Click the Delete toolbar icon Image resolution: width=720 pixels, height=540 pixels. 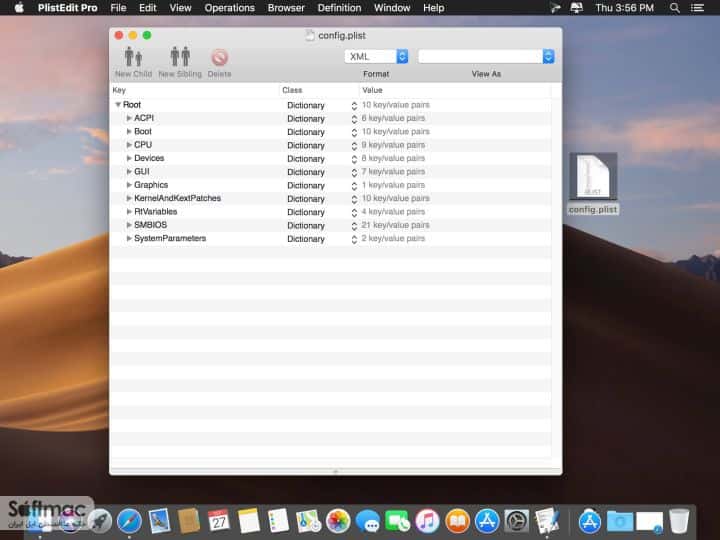tap(219, 58)
